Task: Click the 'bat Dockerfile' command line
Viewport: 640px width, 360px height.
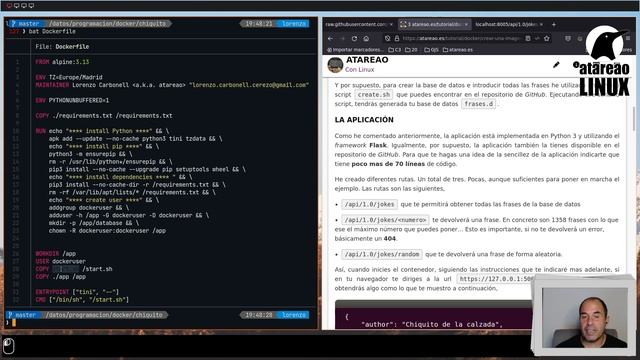Action: tap(52, 31)
